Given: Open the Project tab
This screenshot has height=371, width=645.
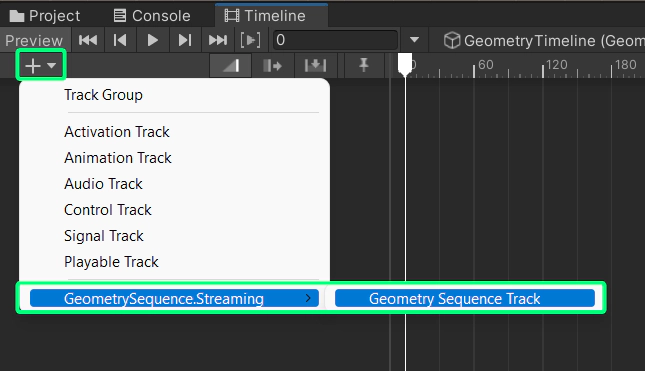Looking at the screenshot, I should point(44,16).
